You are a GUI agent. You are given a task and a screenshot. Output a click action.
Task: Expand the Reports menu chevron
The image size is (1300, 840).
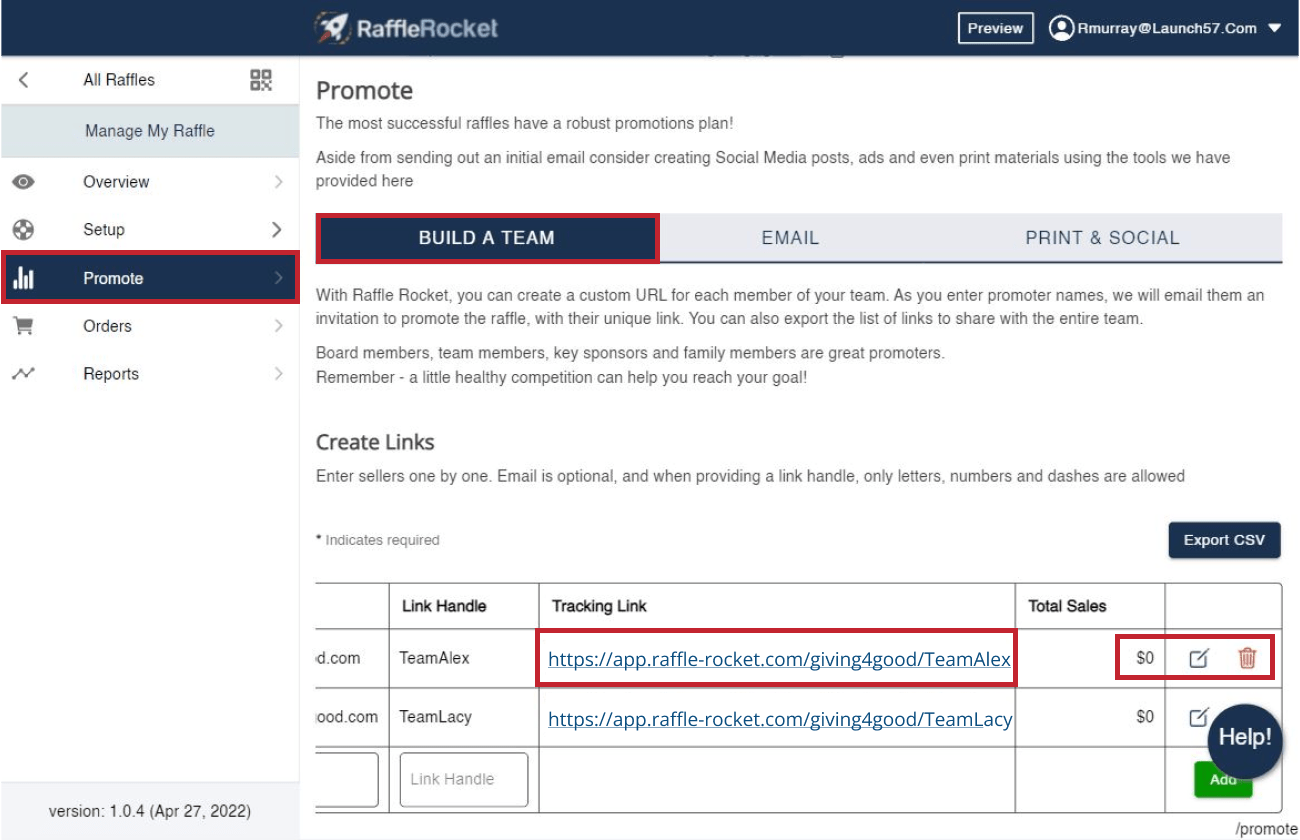pyautogui.click(x=278, y=374)
